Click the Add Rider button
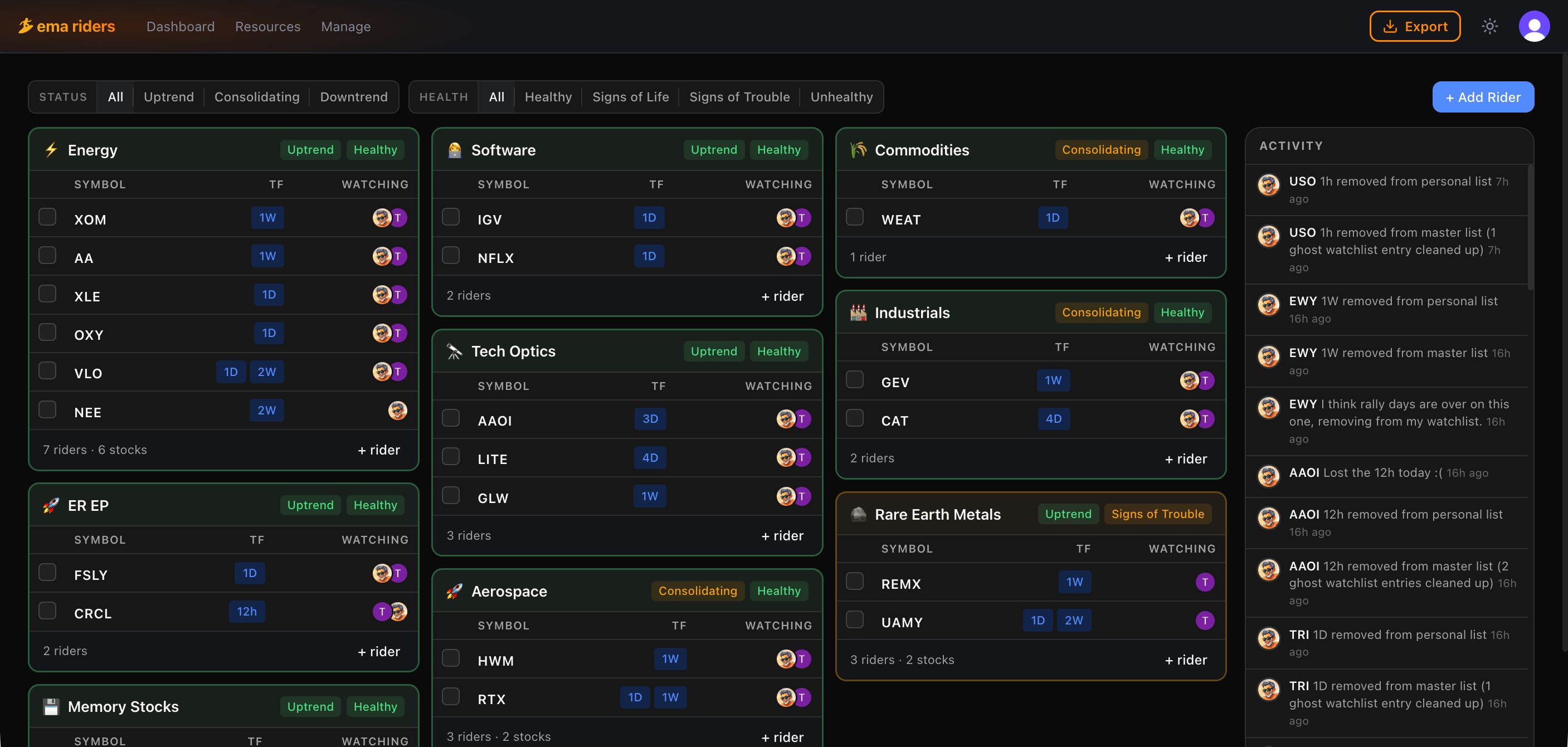 pos(1483,97)
